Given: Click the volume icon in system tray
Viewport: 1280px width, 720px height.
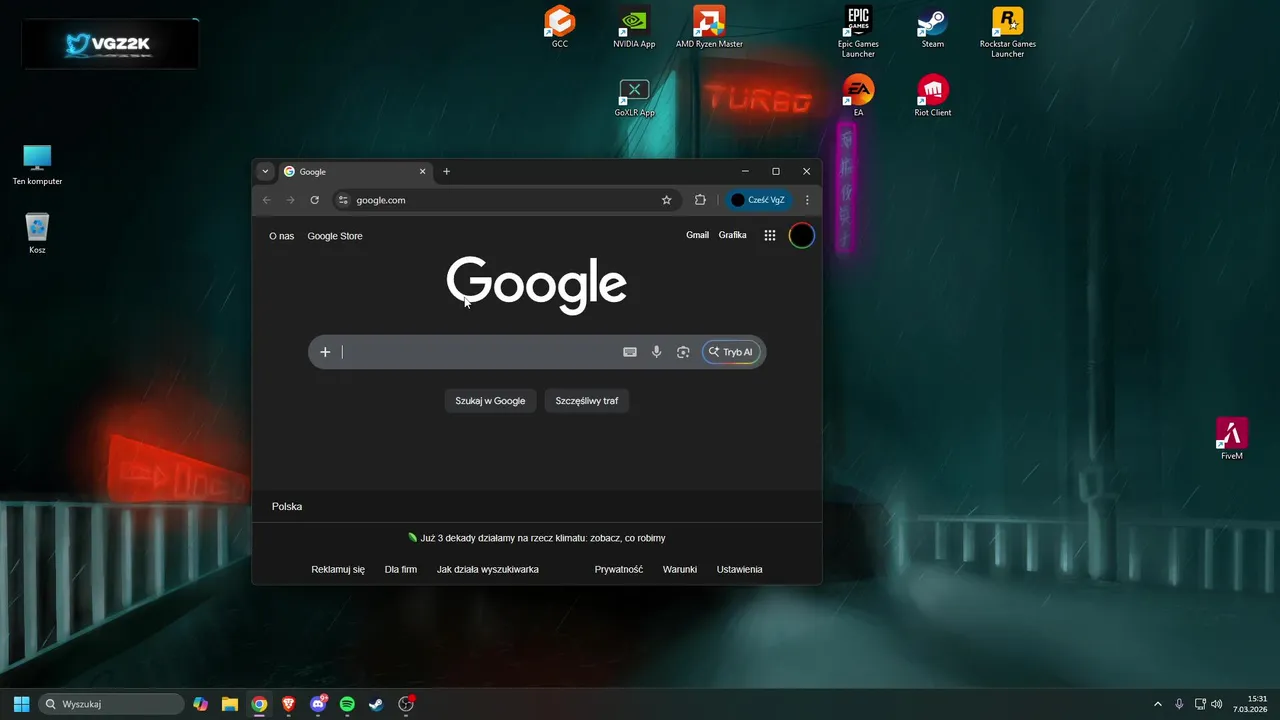Looking at the screenshot, I should click(x=1217, y=704).
